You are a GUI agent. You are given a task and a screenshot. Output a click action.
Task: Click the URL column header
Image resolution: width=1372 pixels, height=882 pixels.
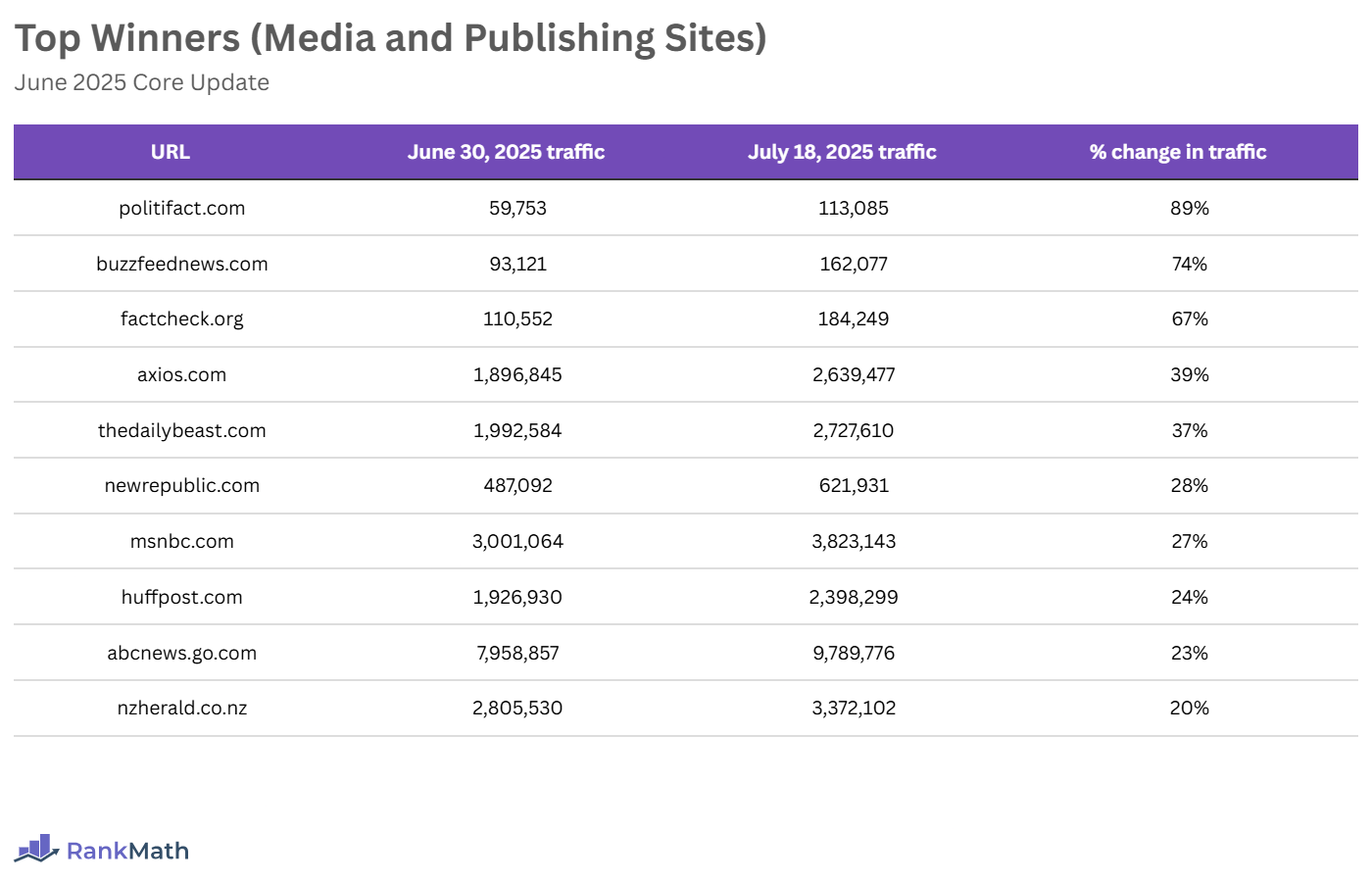point(171,152)
